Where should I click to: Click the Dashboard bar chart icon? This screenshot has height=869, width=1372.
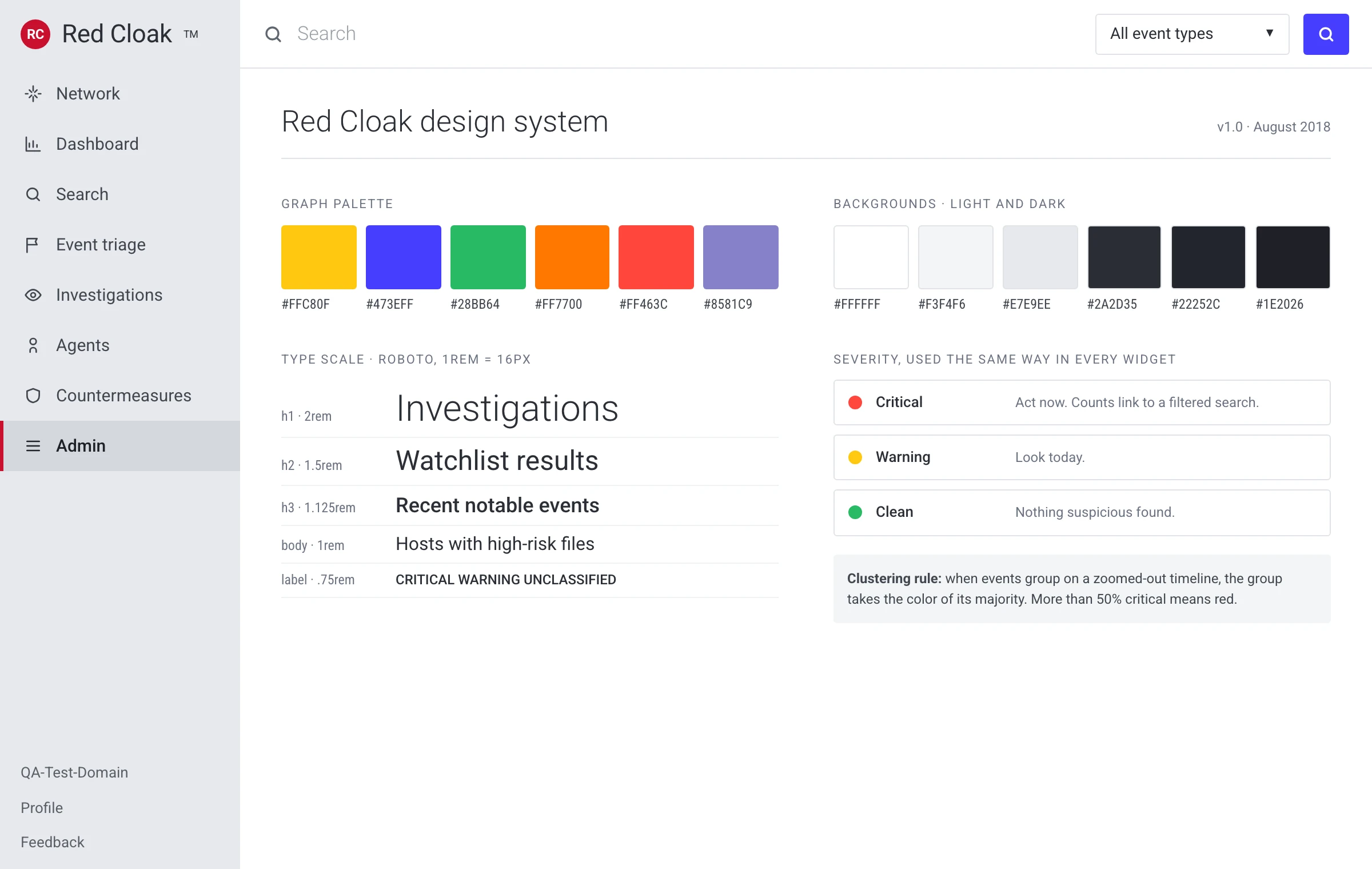33,144
